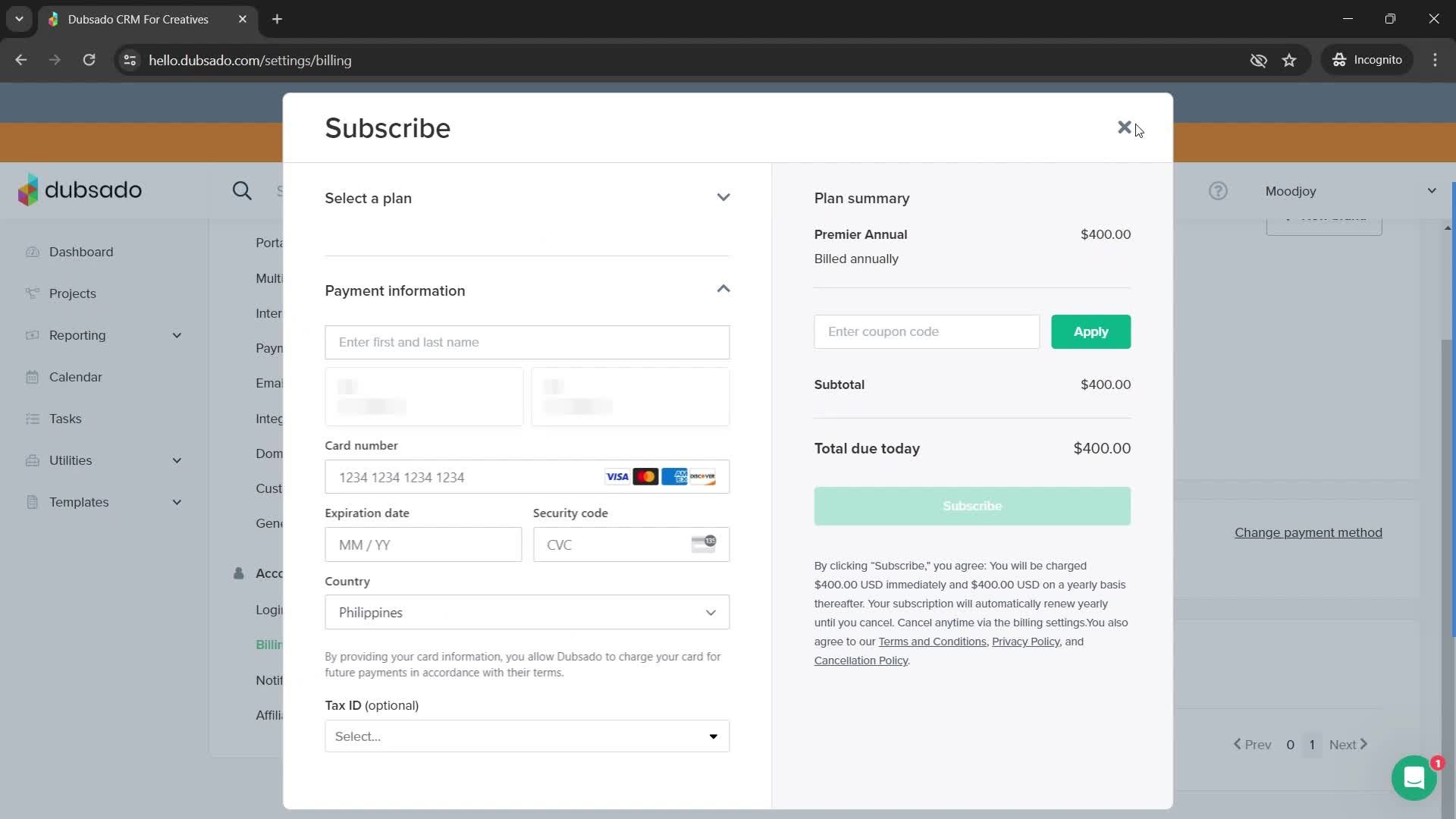Open site information icon in address bar
1456x819 pixels.
coord(130,60)
